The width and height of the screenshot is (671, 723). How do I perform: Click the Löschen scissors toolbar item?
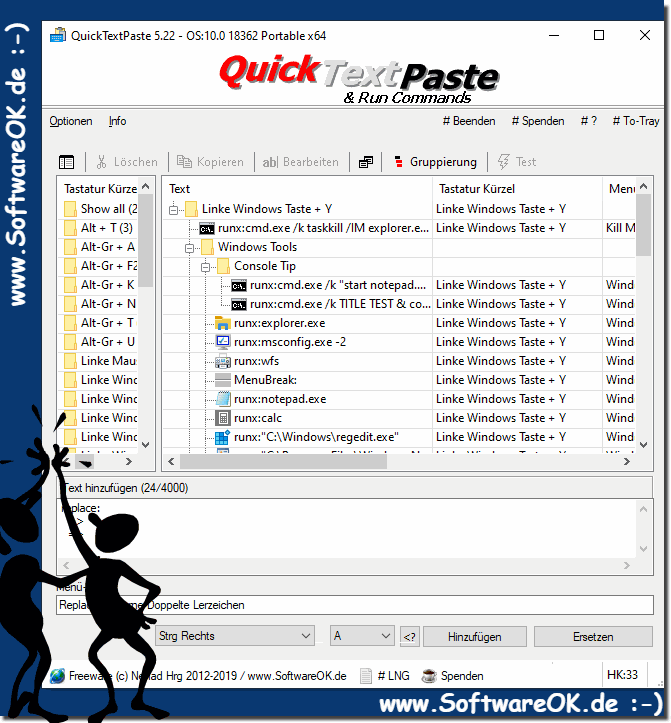[127, 162]
